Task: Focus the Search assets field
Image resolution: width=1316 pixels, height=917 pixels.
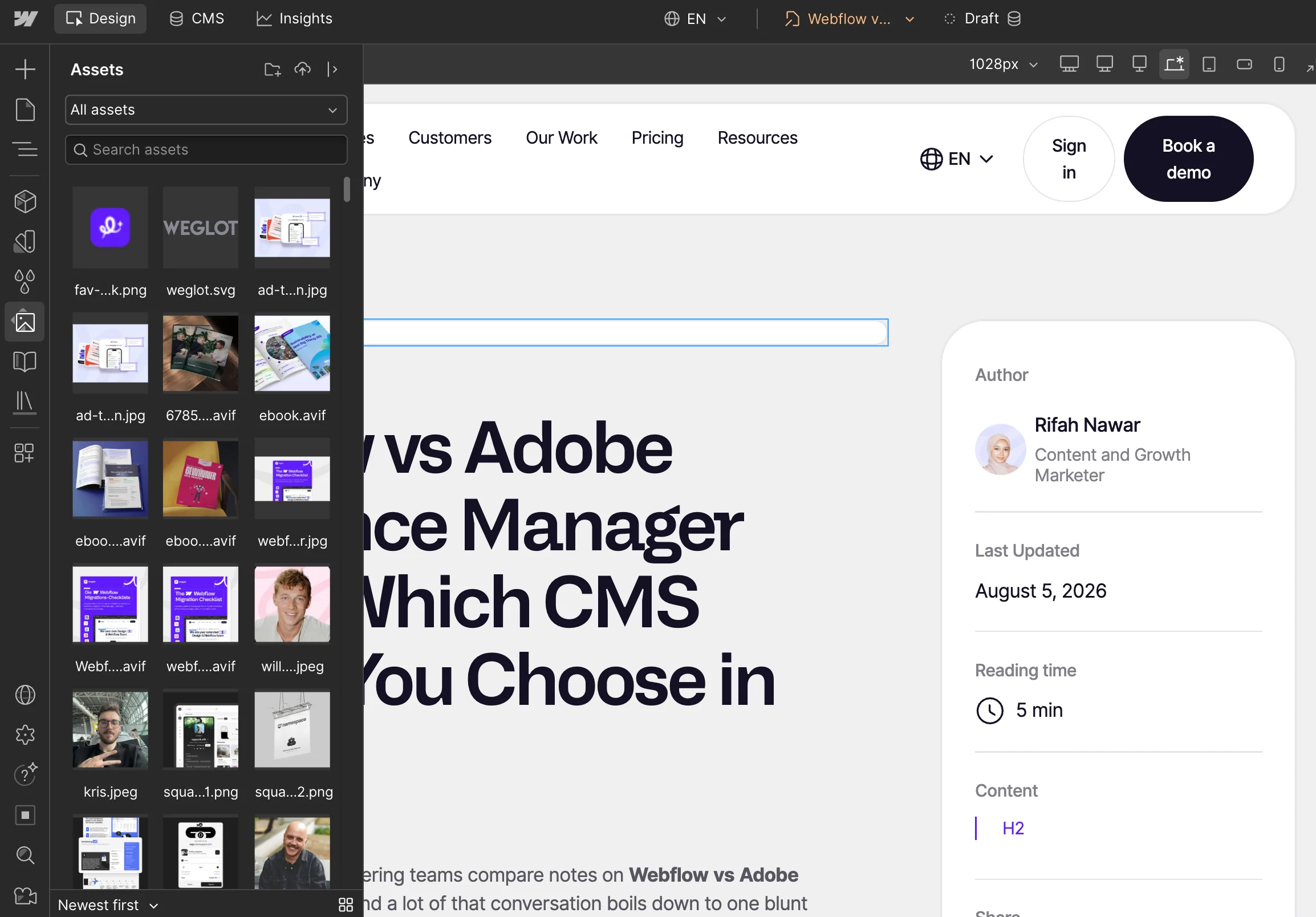Action: [206, 149]
